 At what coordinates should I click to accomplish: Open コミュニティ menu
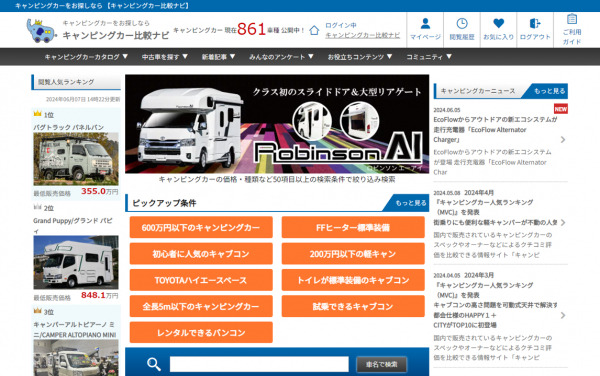coord(429,57)
